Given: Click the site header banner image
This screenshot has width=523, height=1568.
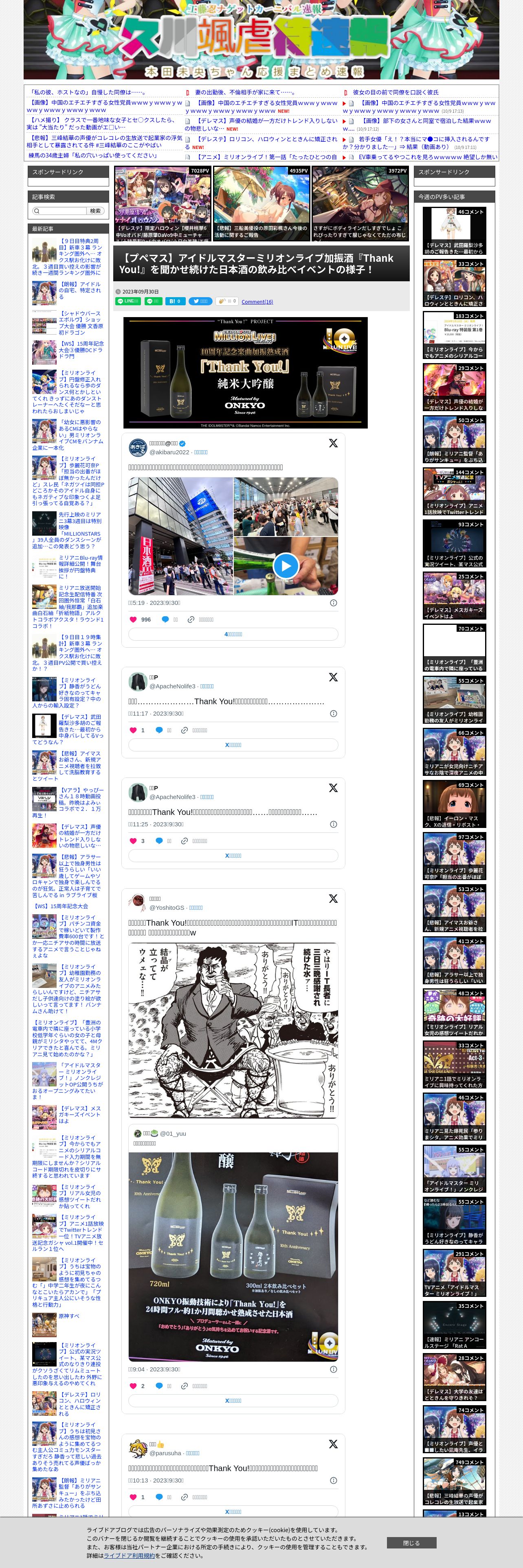Looking at the screenshot, I should 261,39.
